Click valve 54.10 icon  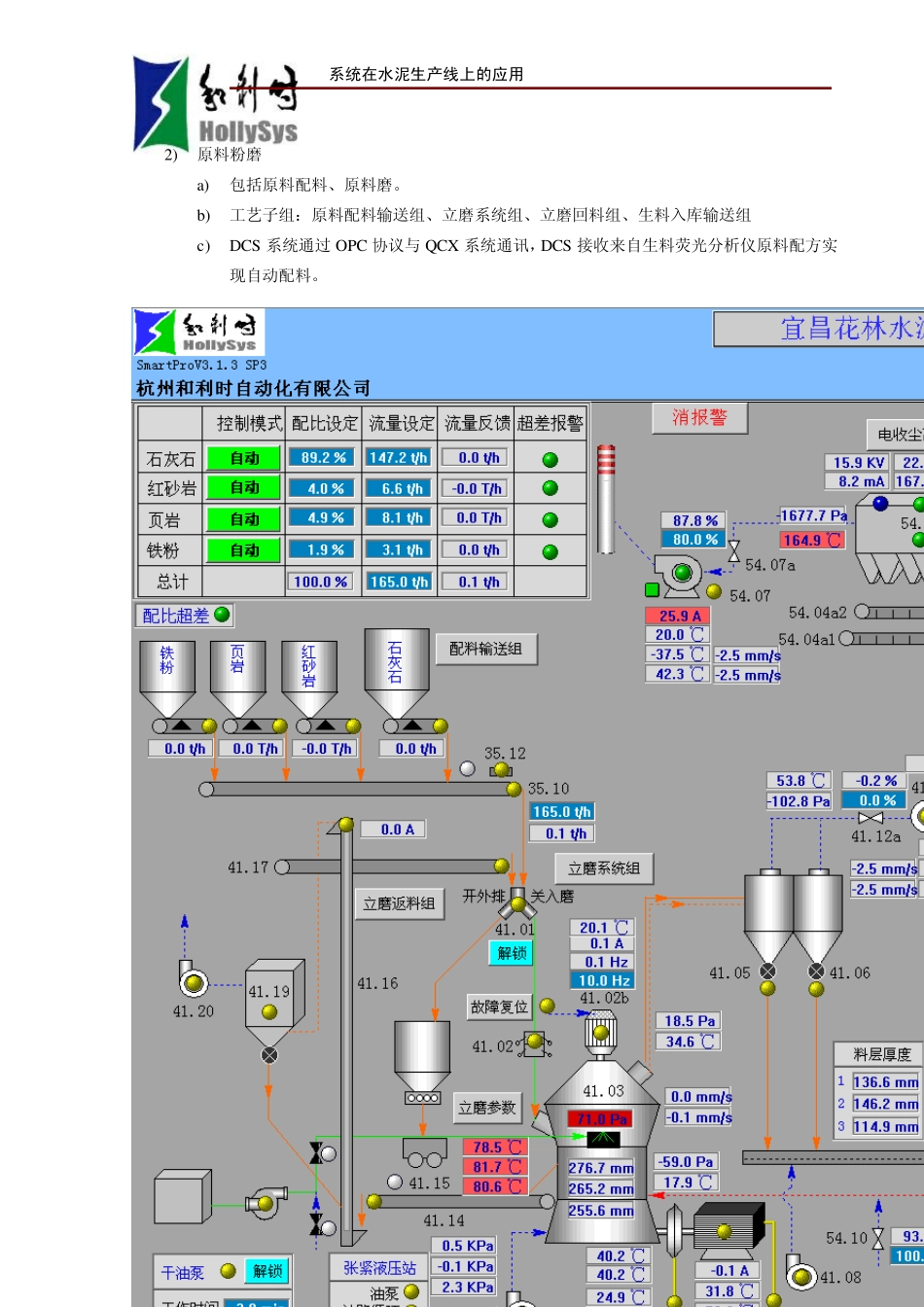point(878,1238)
